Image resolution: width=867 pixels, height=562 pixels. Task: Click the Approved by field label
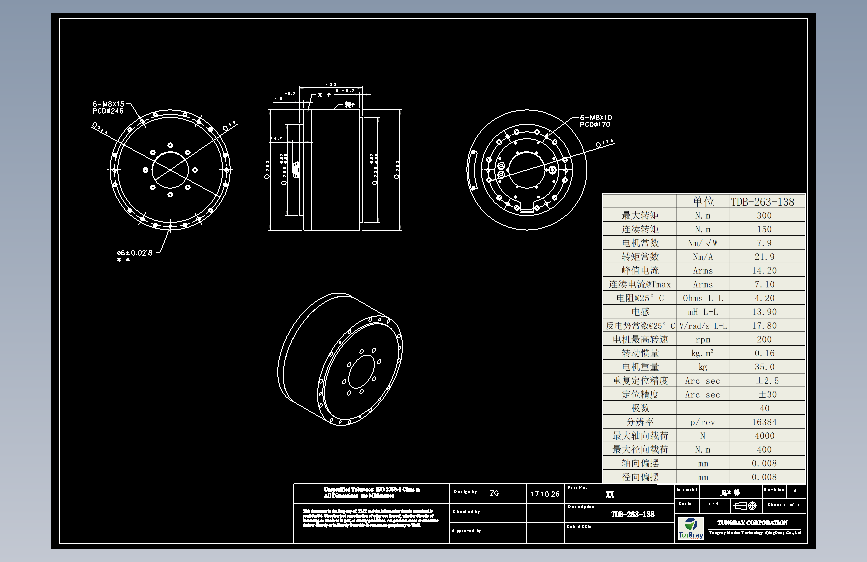pos(467,531)
